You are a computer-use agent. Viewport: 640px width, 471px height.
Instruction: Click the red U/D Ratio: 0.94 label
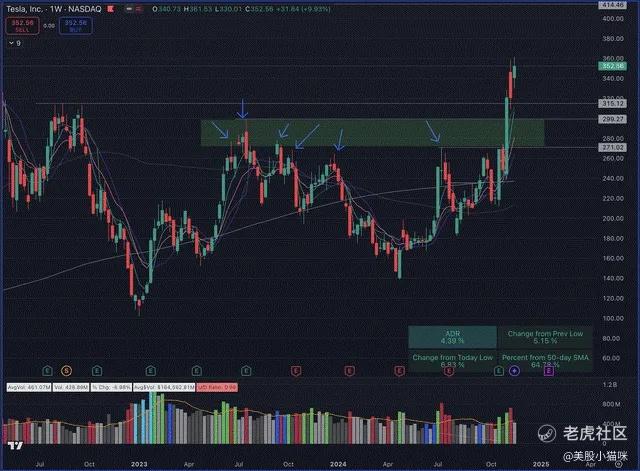(x=217, y=387)
